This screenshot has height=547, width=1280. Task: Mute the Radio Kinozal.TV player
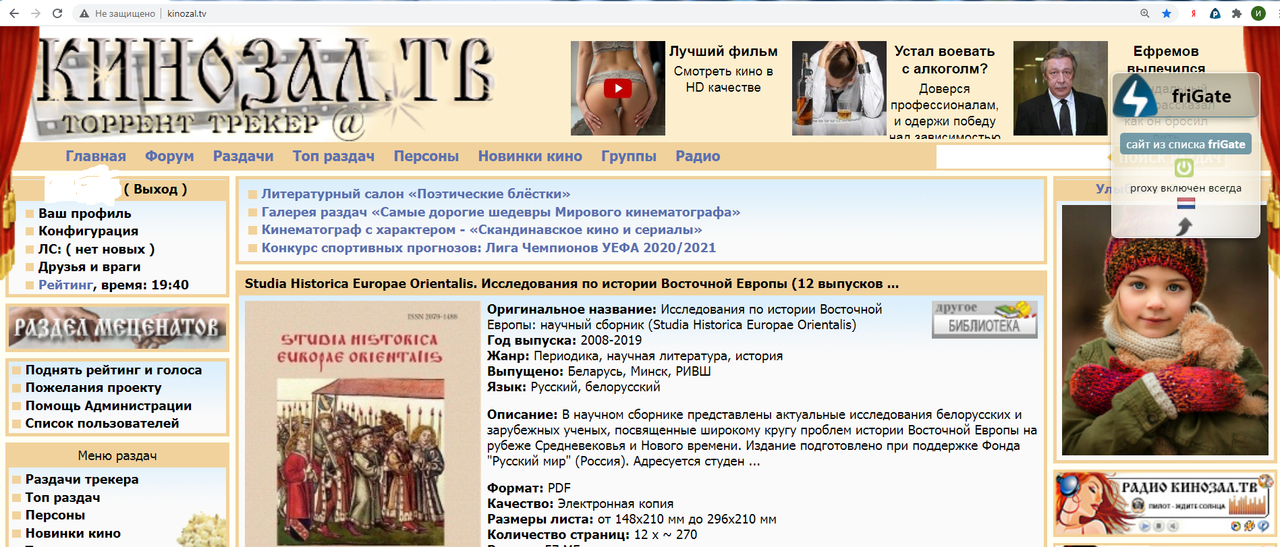click(x=1173, y=526)
